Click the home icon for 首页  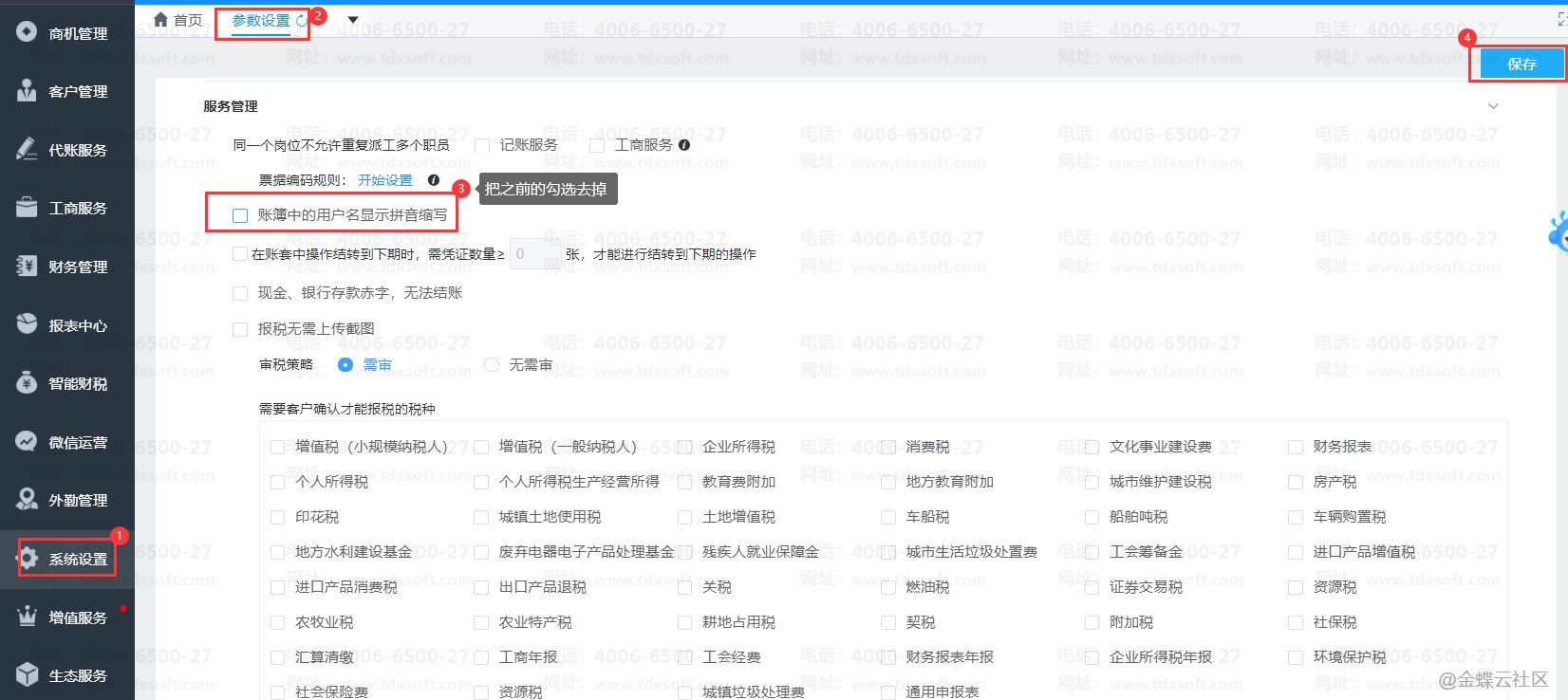tap(160, 20)
